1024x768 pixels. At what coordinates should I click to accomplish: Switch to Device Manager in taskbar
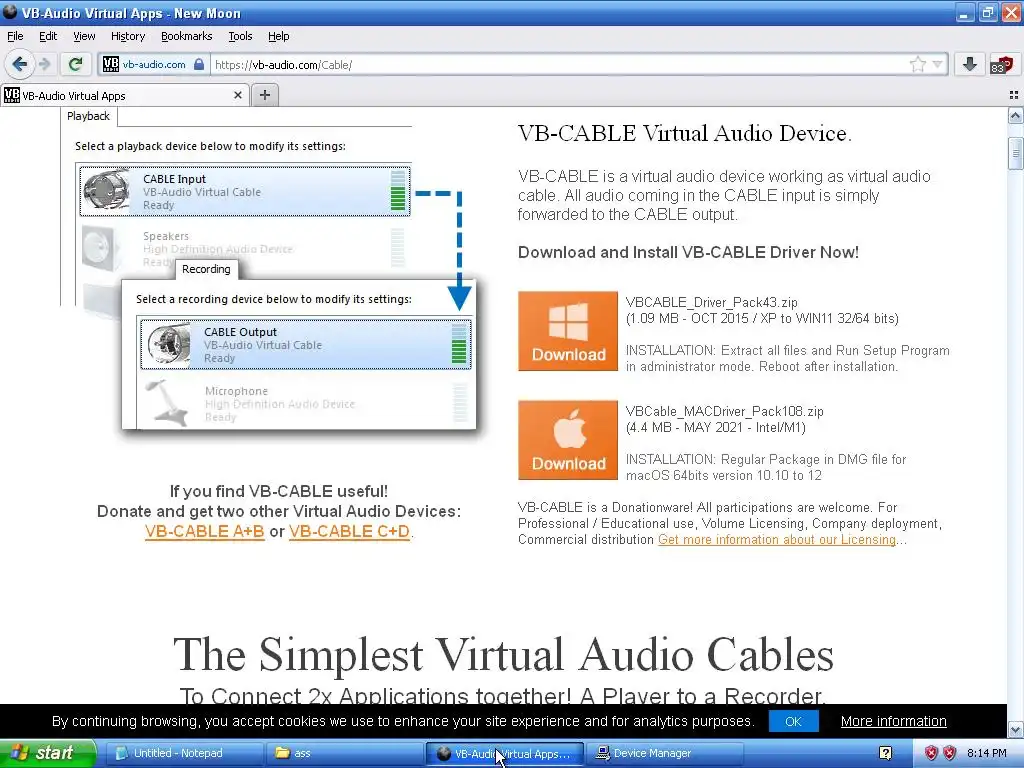[x=664, y=753]
